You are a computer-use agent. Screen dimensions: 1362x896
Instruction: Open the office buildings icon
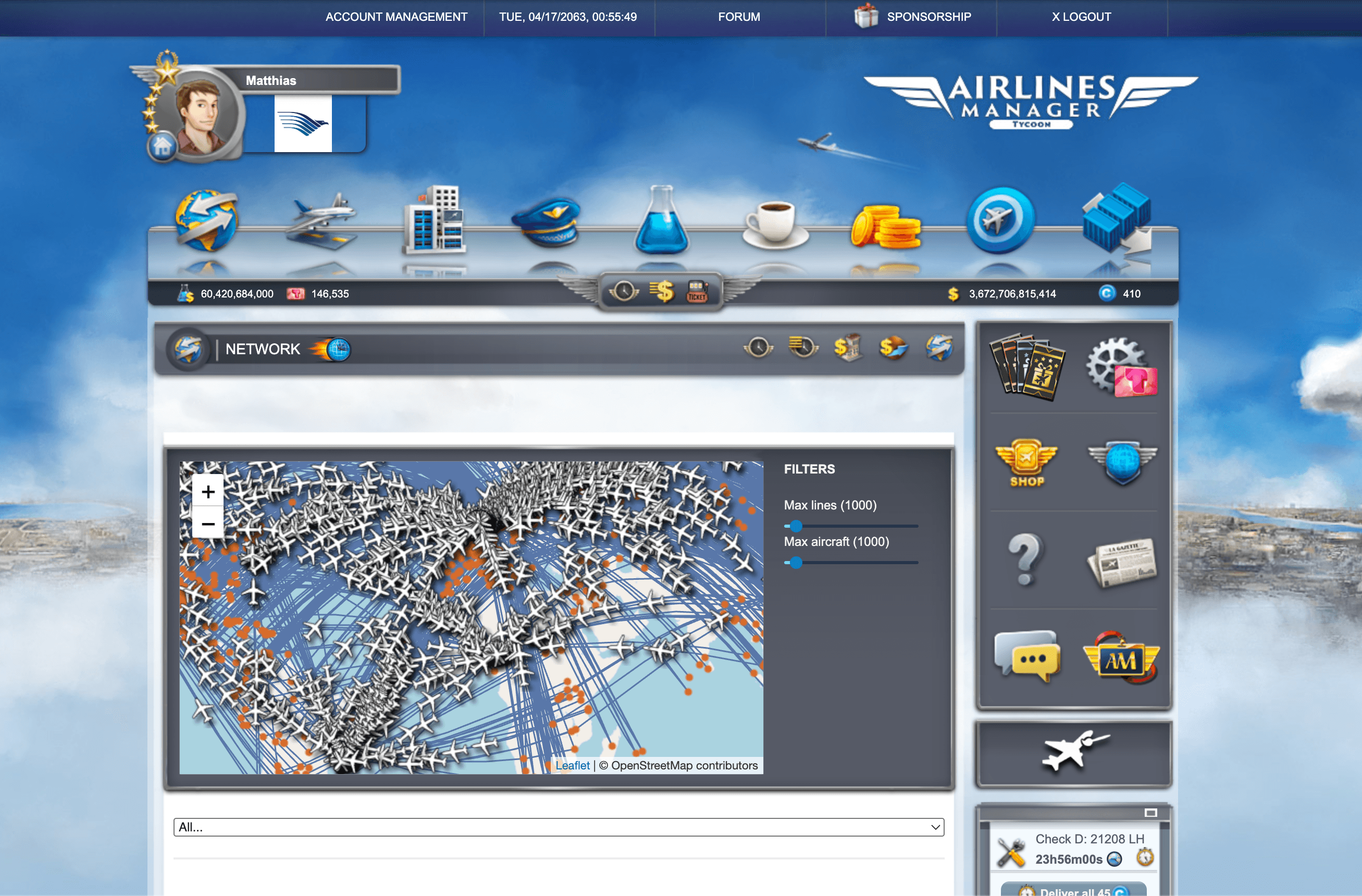435,220
